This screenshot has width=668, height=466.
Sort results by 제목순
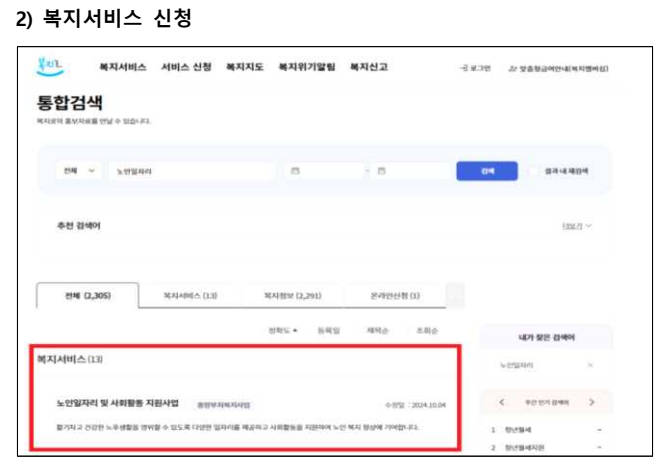pos(377,331)
